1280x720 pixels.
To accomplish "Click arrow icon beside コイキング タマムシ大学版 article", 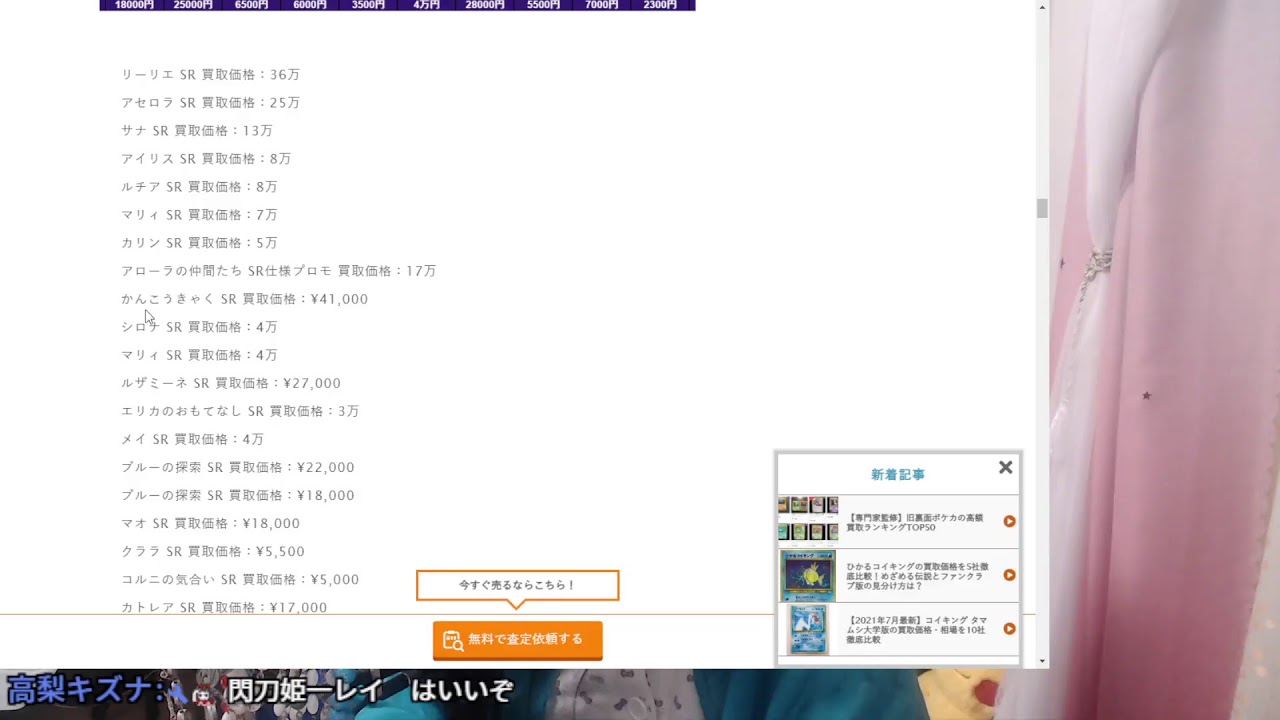I will click(x=1009, y=629).
